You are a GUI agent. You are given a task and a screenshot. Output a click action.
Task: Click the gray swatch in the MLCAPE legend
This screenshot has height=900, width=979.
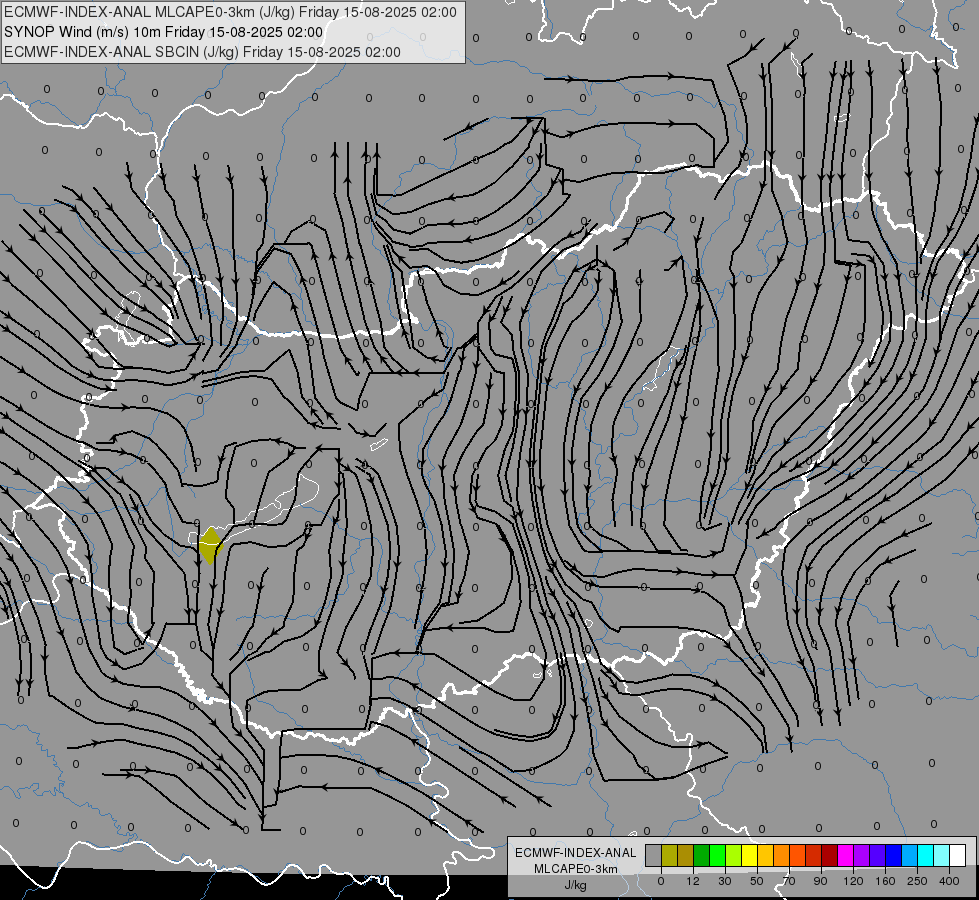pos(653,855)
